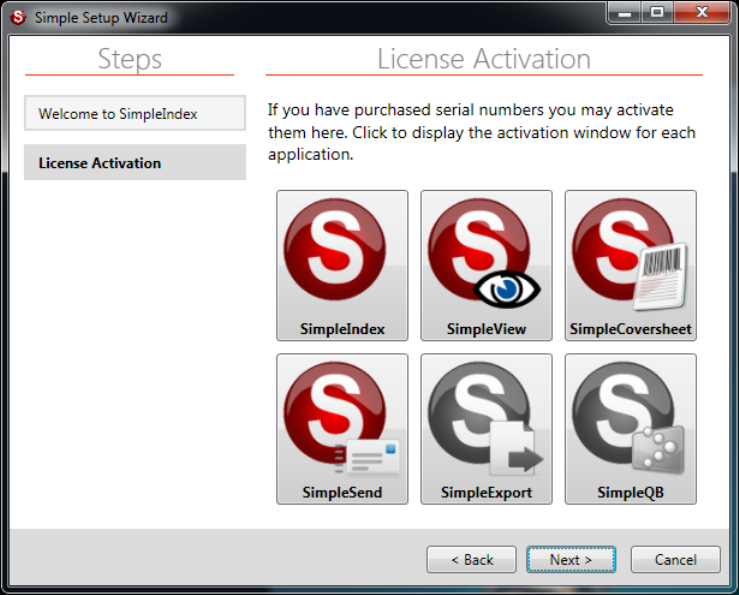Viewport: 739px width, 595px height.
Task: Click the Steps panel heading
Action: pyautogui.click(x=130, y=59)
